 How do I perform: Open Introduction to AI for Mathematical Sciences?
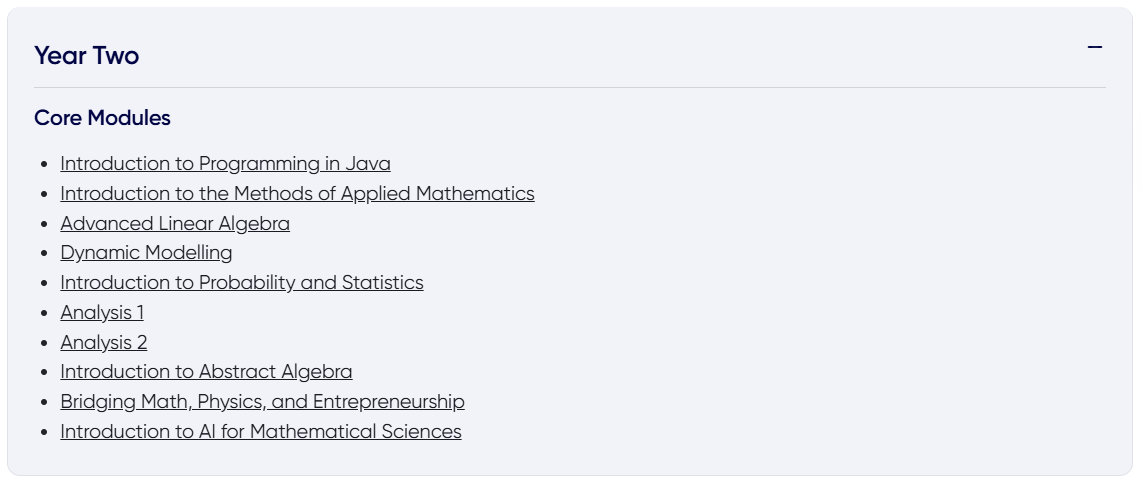click(x=261, y=432)
